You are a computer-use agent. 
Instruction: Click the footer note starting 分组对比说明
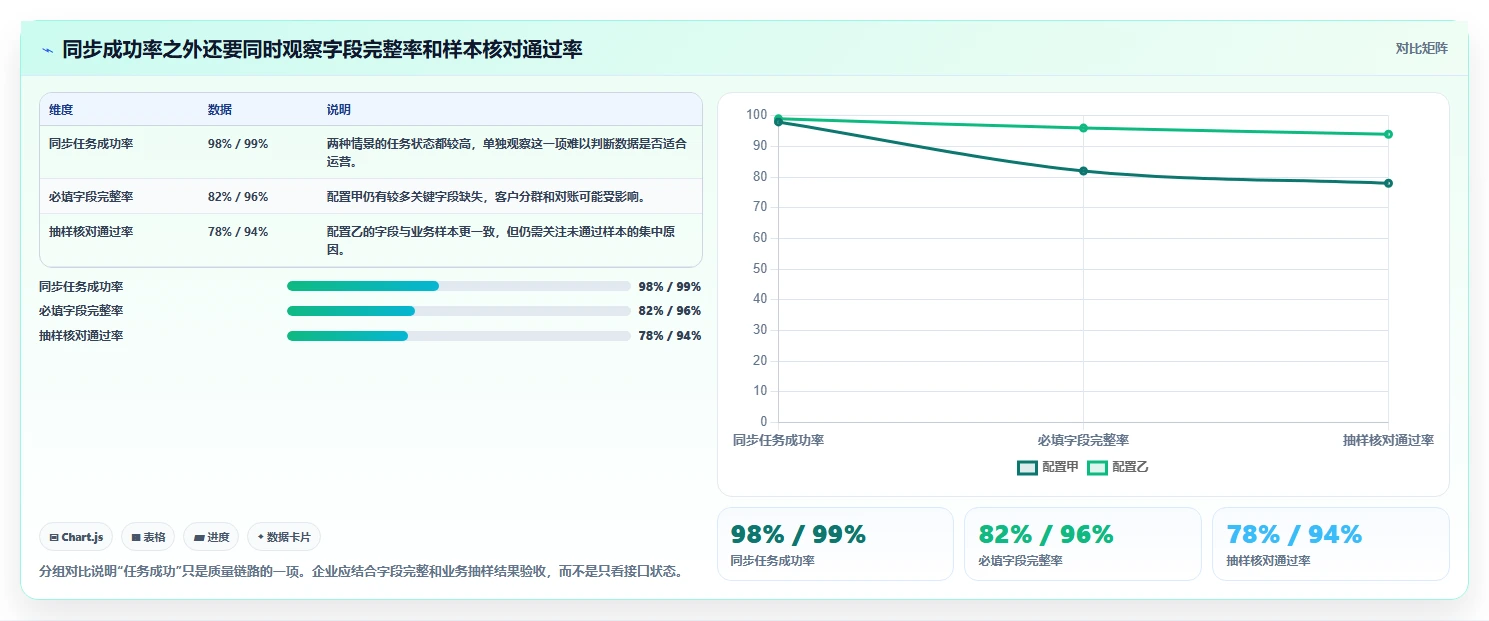pyautogui.click(x=364, y=572)
